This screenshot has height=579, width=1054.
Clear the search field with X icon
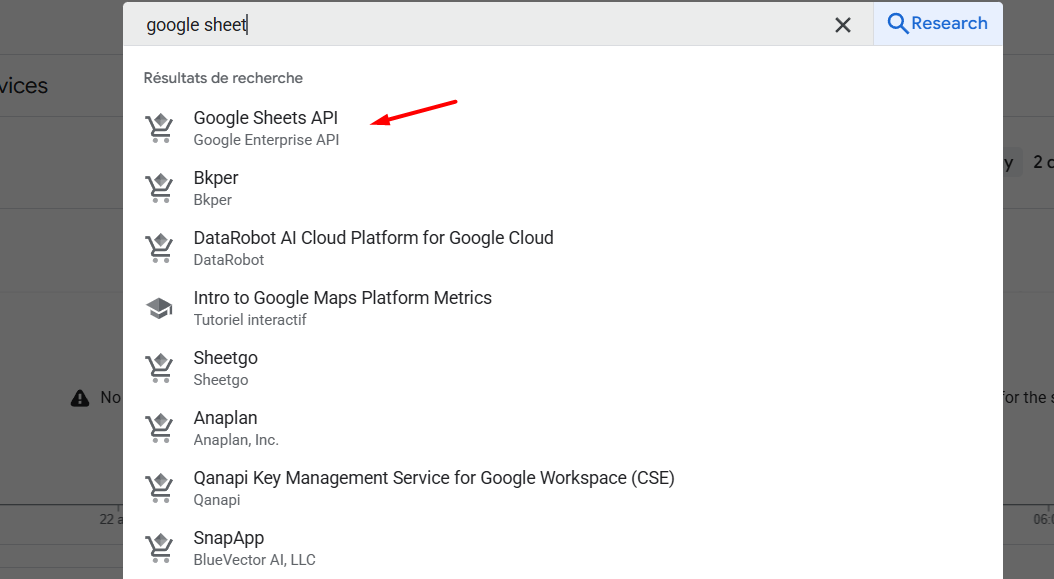(x=842, y=25)
